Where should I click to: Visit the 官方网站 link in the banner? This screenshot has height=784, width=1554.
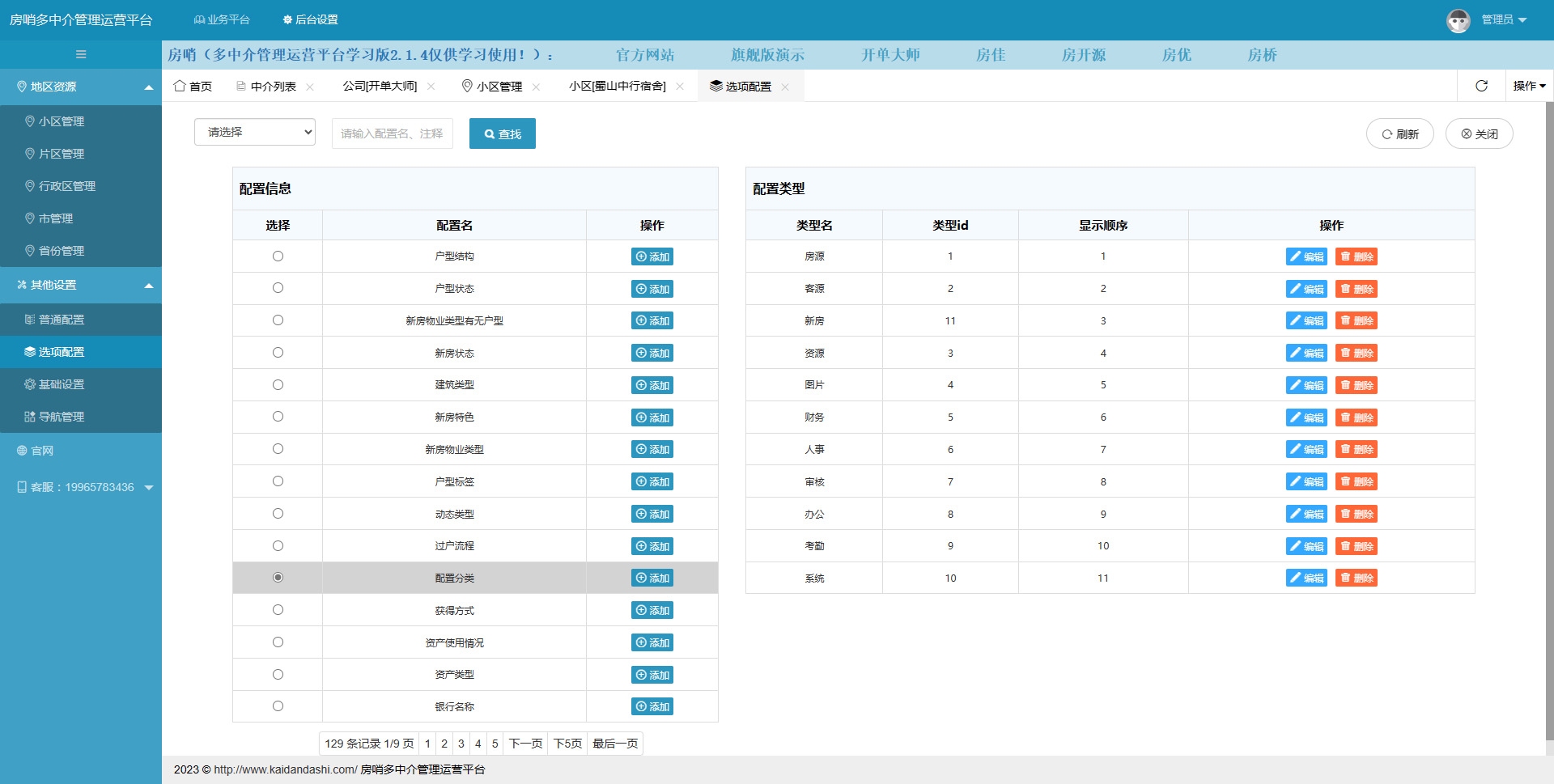(x=645, y=54)
